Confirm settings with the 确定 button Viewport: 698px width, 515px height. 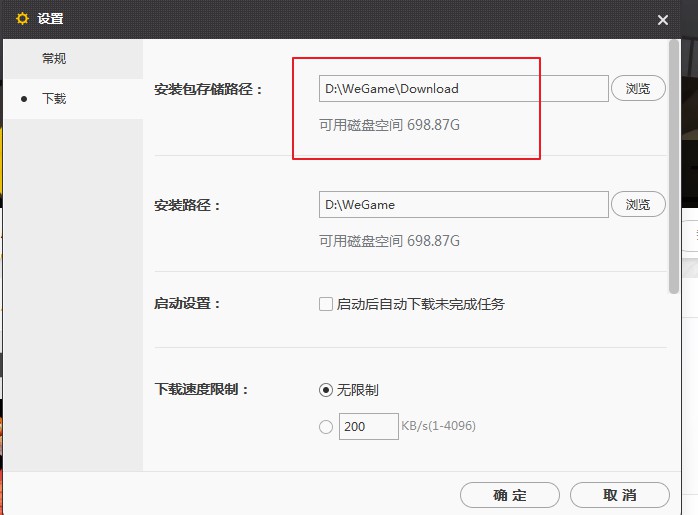pyautogui.click(x=509, y=495)
